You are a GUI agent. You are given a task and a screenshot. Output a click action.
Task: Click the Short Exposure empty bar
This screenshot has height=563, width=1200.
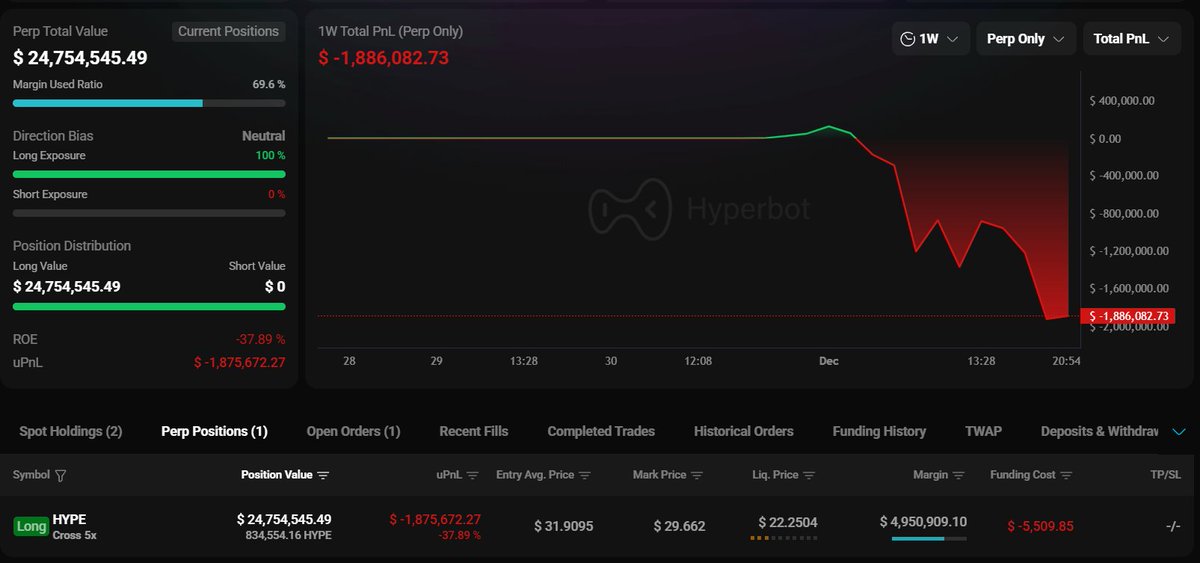[149, 213]
